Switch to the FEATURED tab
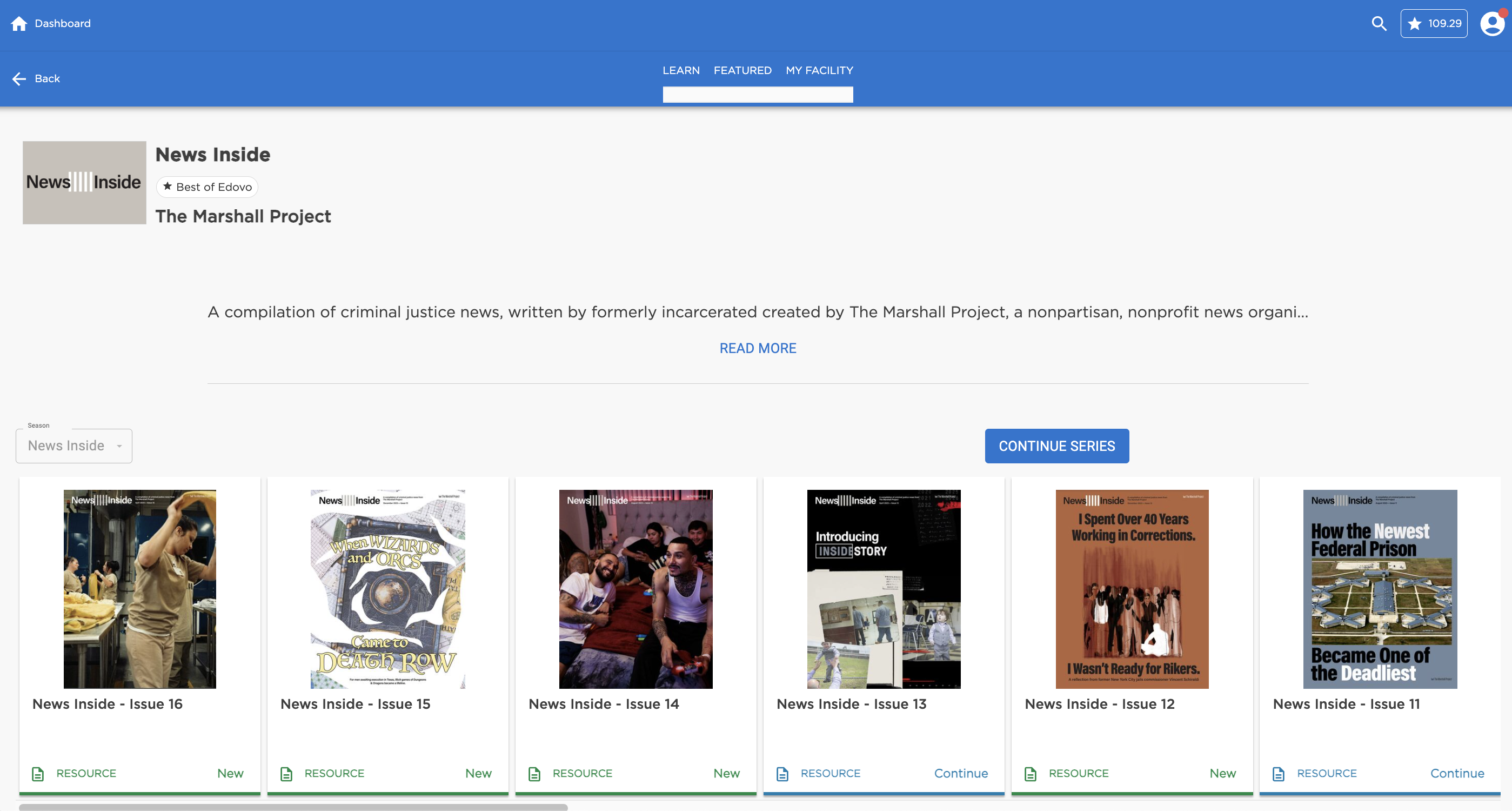The image size is (1512, 811). pos(742,70)
